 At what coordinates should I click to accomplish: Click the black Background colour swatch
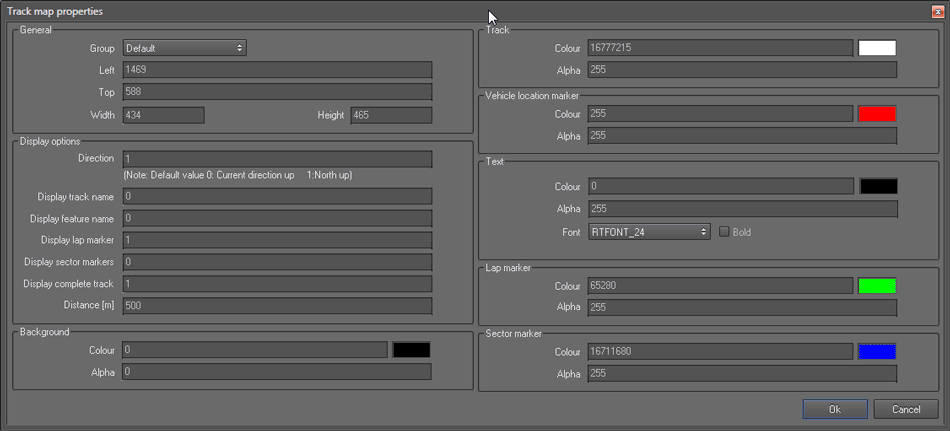[411, 350]
